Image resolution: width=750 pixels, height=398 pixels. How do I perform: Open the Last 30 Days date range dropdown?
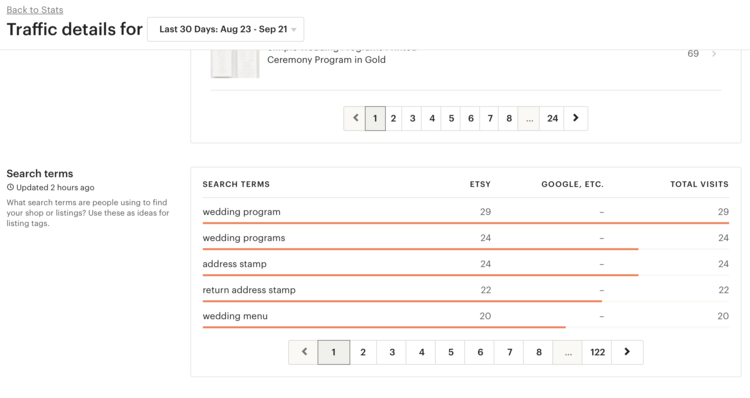click(x=225, y=29)
